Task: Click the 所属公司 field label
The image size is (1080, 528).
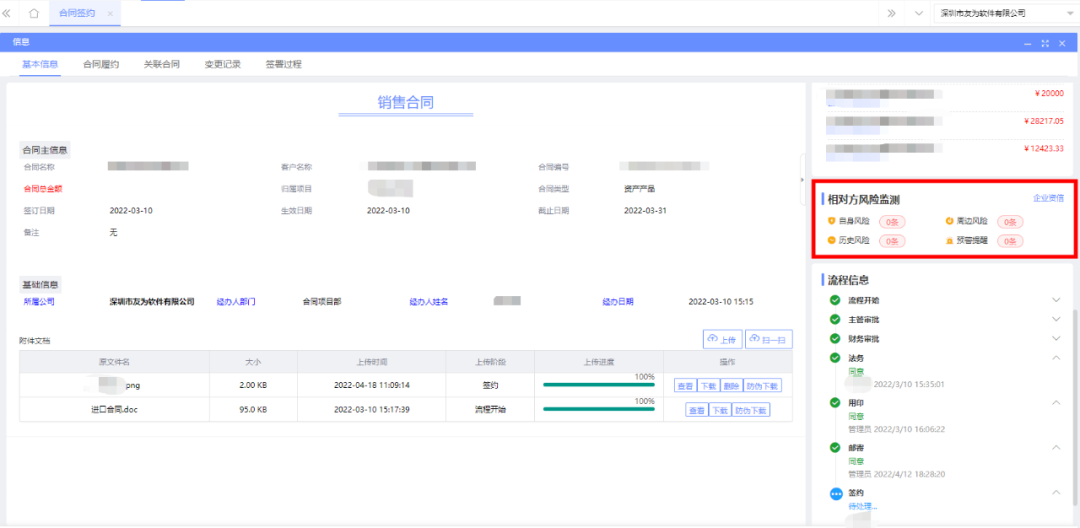Action: pyautogui.click(x=39, y=302)
